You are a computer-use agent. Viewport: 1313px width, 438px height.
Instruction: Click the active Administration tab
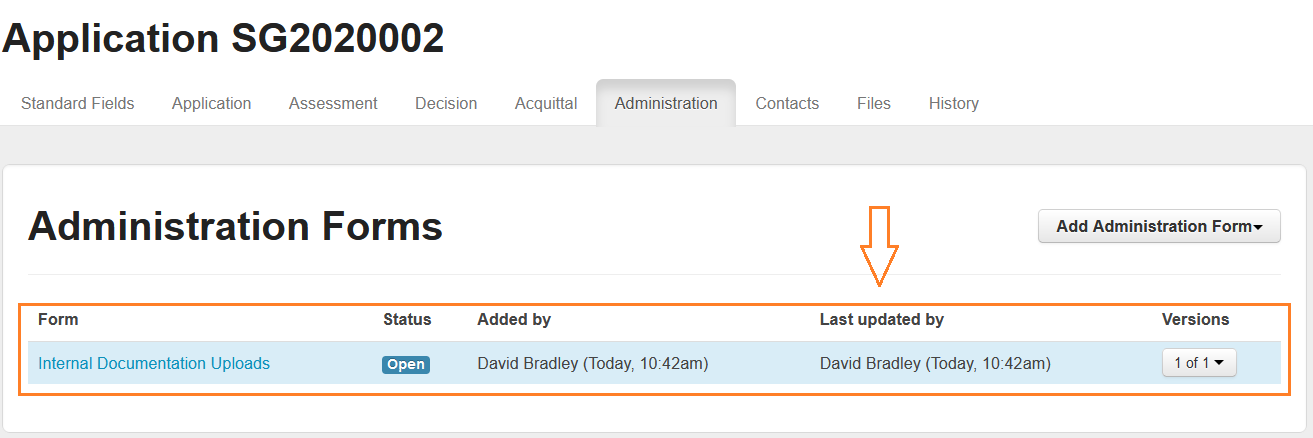tap(666, 103)
